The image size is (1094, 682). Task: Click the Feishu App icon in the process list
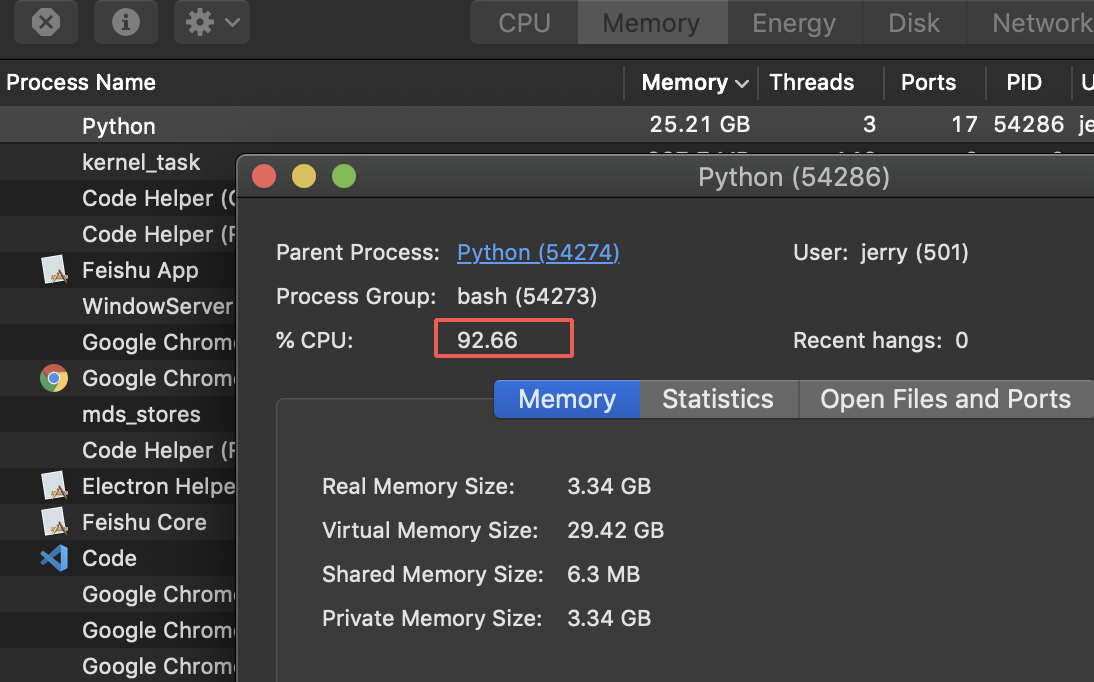click(52, 269)
